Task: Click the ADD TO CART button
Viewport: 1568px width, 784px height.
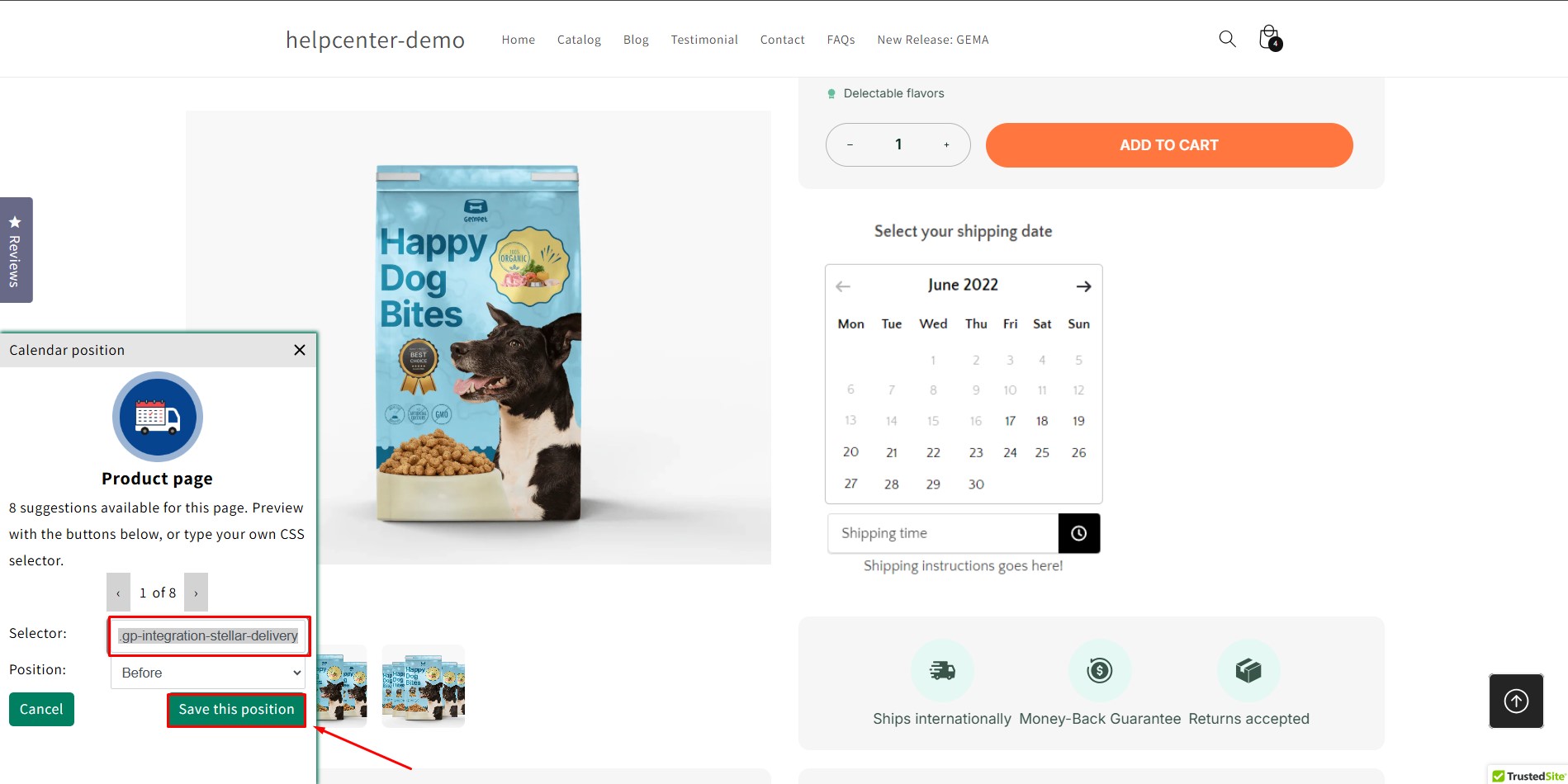Action: coord(1169,145)
